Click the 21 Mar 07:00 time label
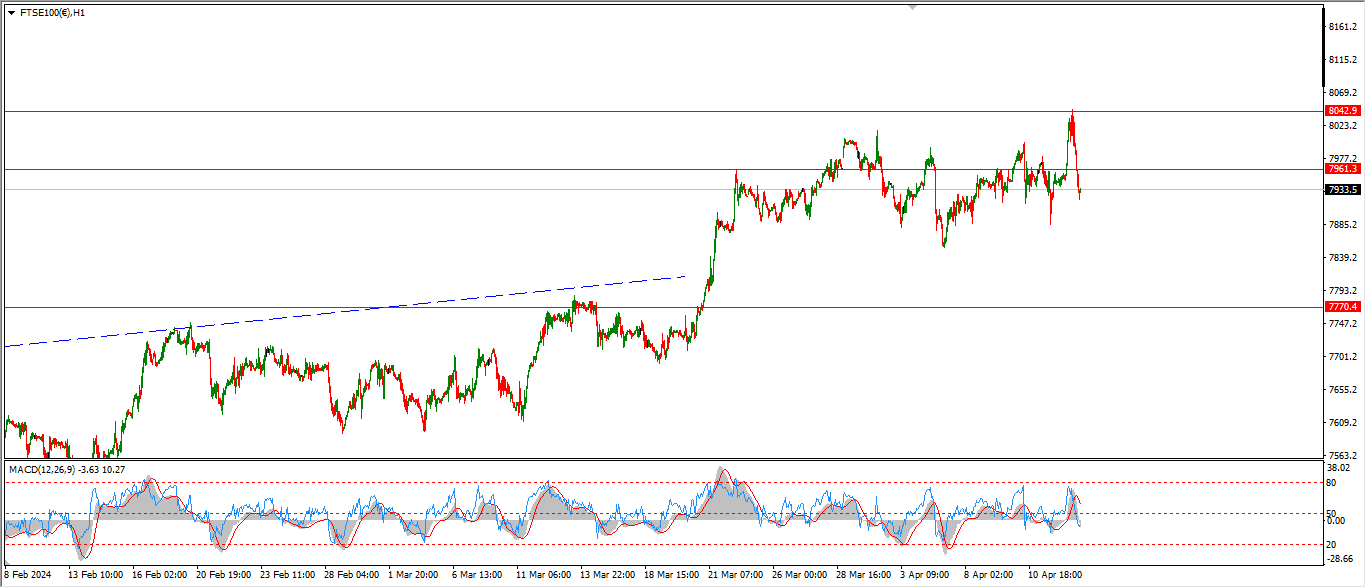This screenshot has width=1366, height=588. (734, 576)
